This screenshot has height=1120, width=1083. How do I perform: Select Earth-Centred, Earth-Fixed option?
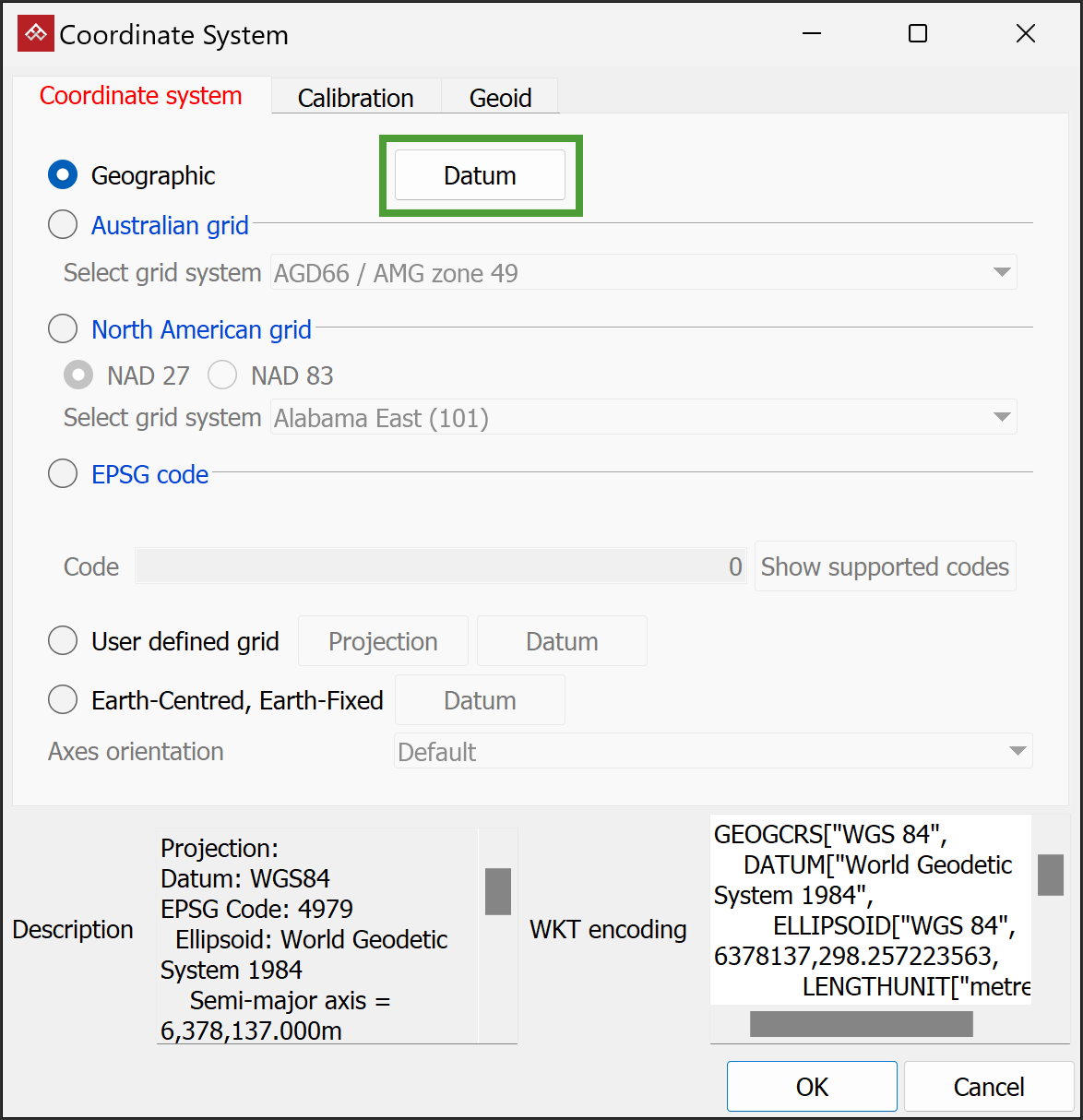(x=63, y=699)
